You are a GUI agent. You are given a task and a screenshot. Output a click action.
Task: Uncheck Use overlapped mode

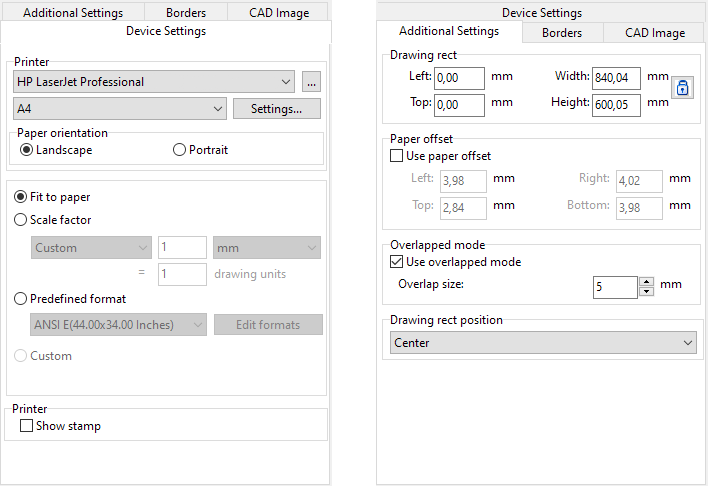click(x=397, y=262)
